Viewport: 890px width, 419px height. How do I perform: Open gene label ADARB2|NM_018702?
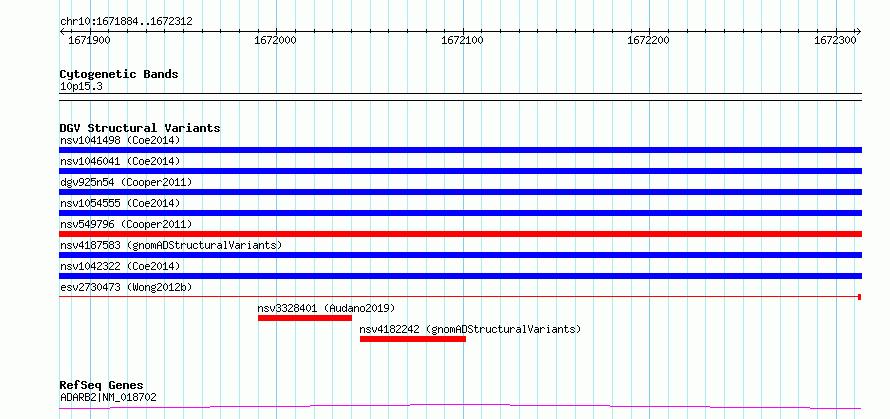click(x=108, y=397)
